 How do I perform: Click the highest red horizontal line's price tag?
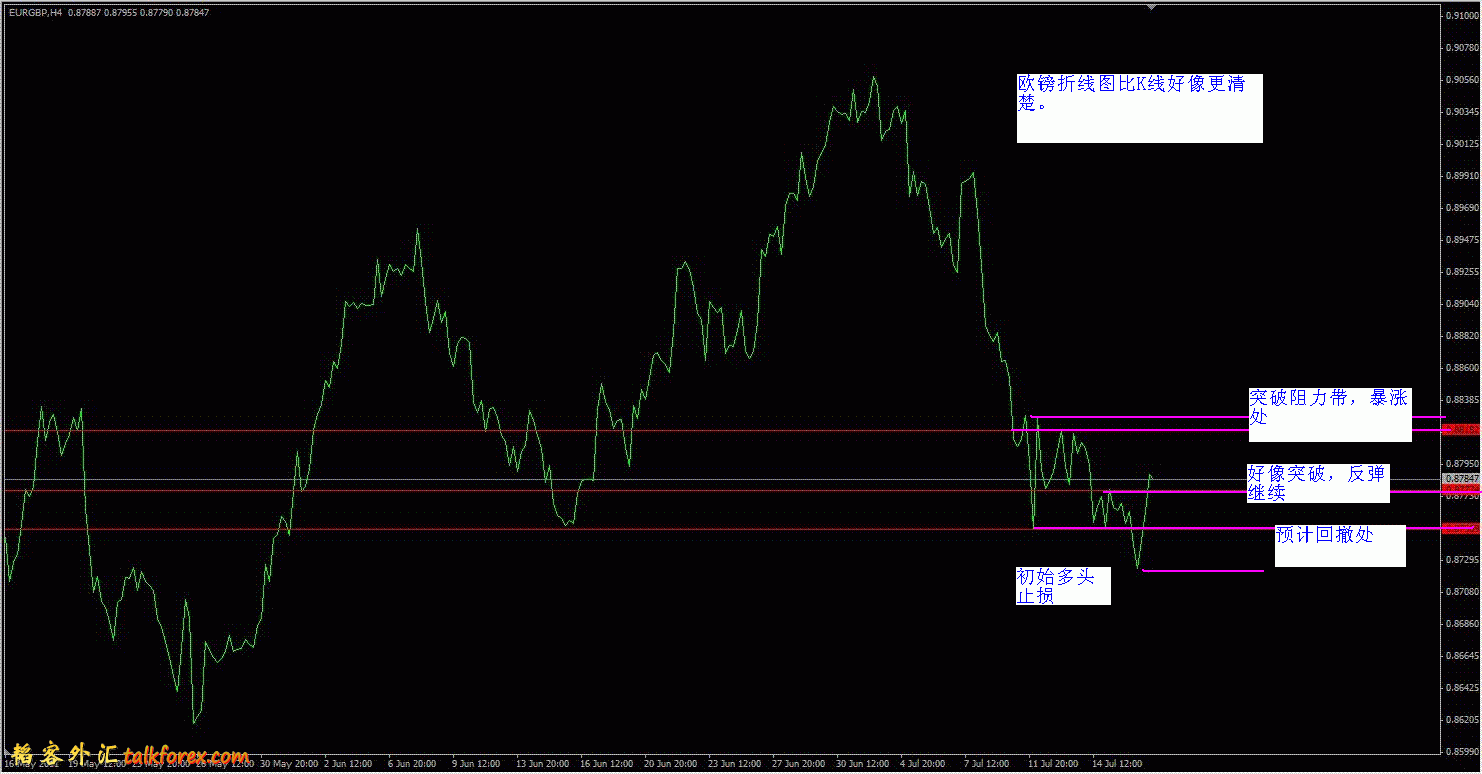(1461, 430)
